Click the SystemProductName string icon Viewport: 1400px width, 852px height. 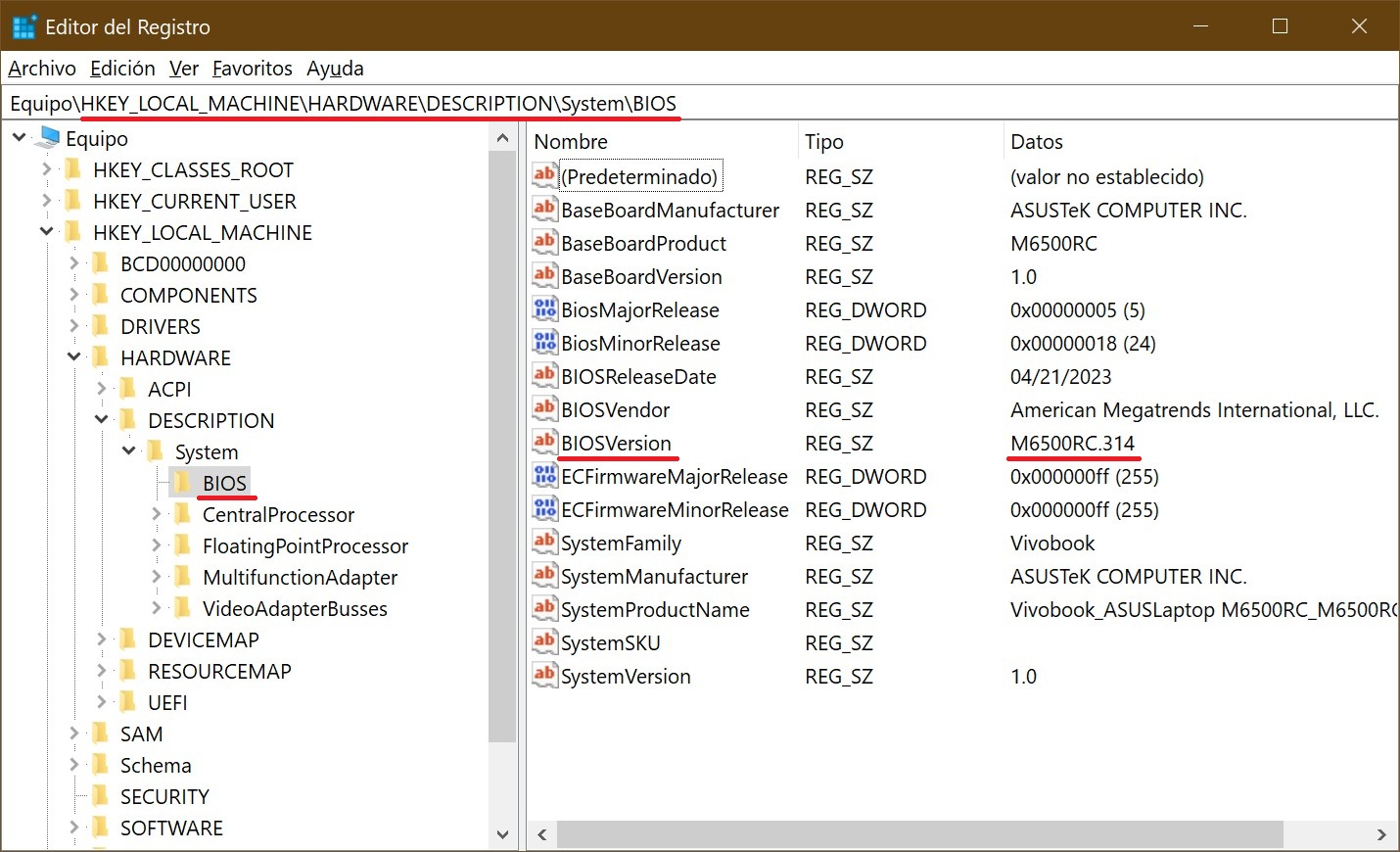(544, 609)
